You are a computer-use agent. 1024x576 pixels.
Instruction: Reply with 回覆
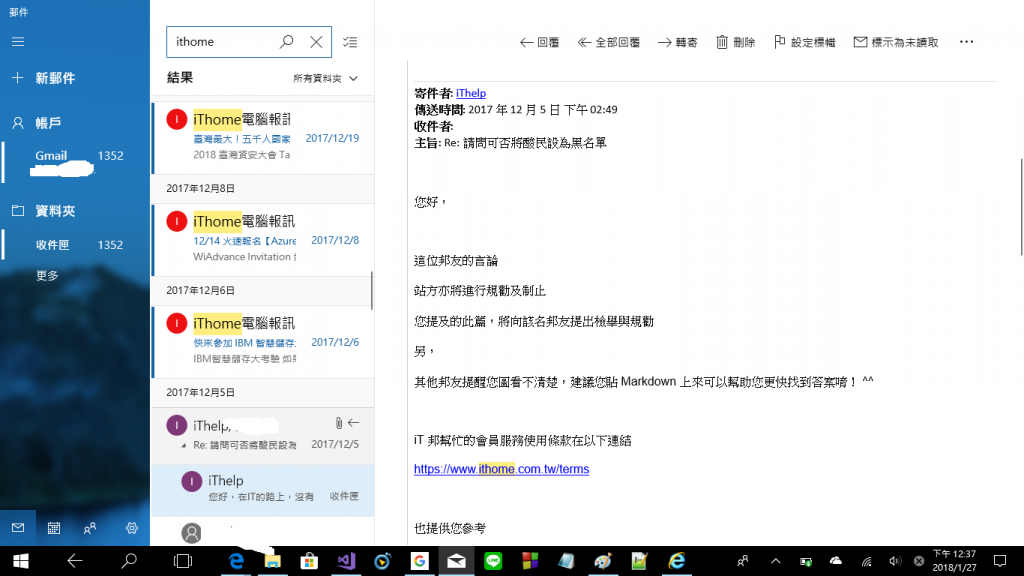point(539,42)
